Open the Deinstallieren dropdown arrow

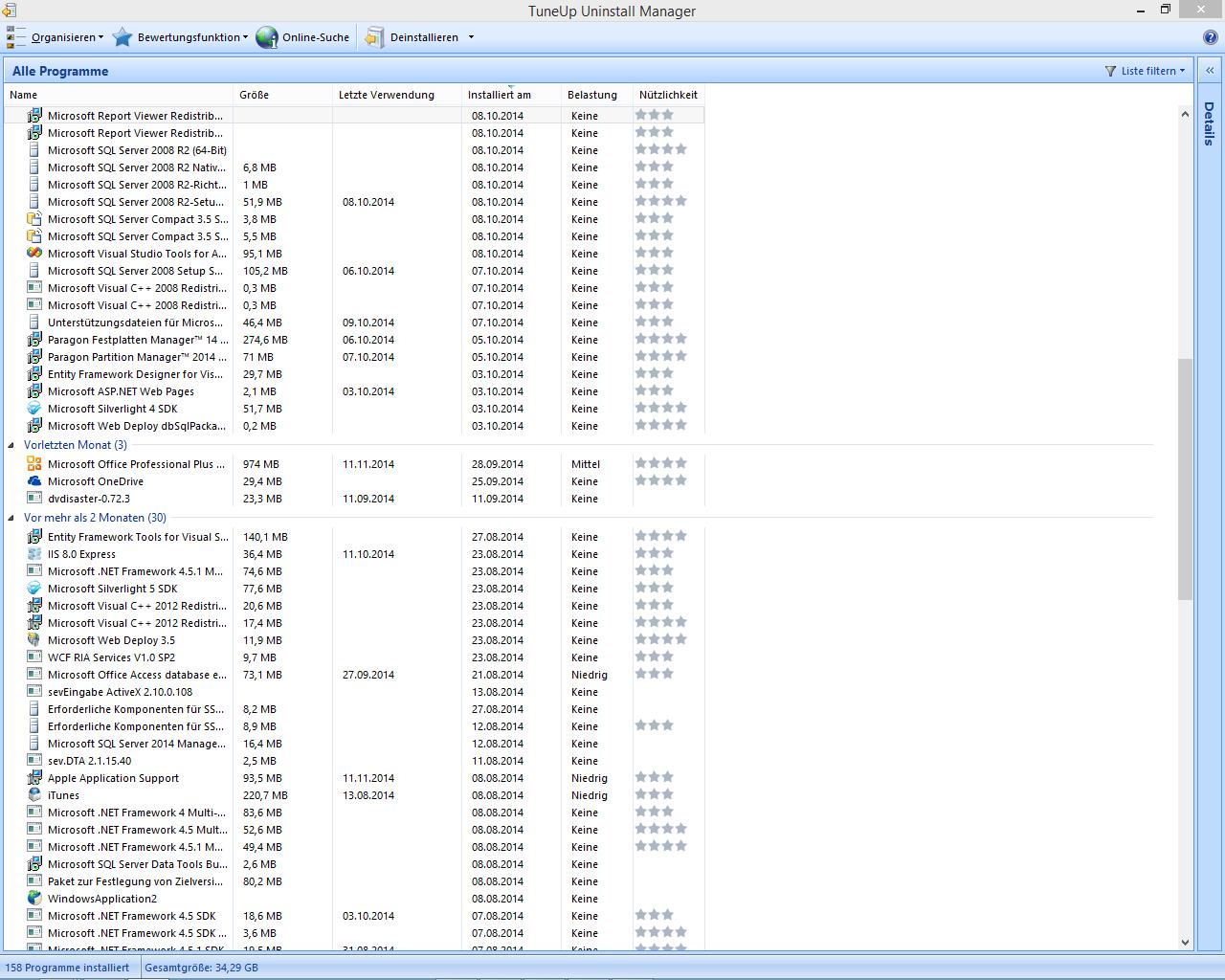[x=471, y=37]
